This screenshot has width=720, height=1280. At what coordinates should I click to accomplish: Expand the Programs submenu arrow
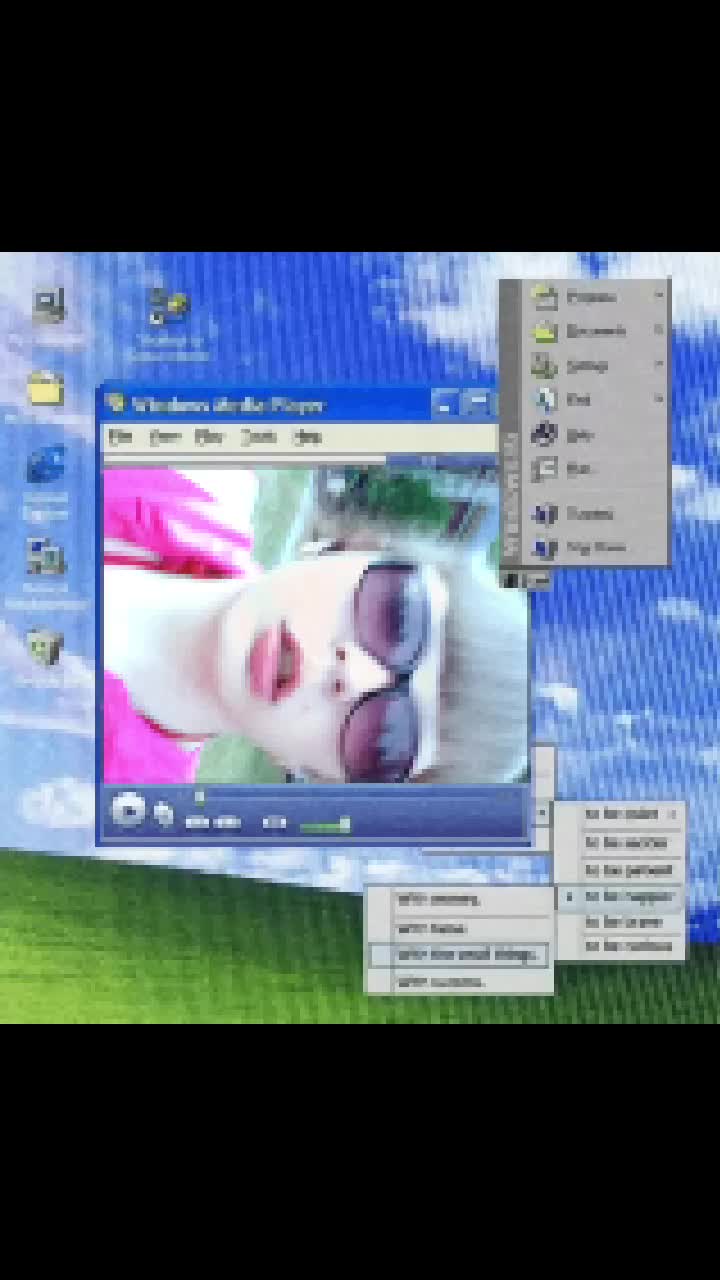(x=659, y=296)
